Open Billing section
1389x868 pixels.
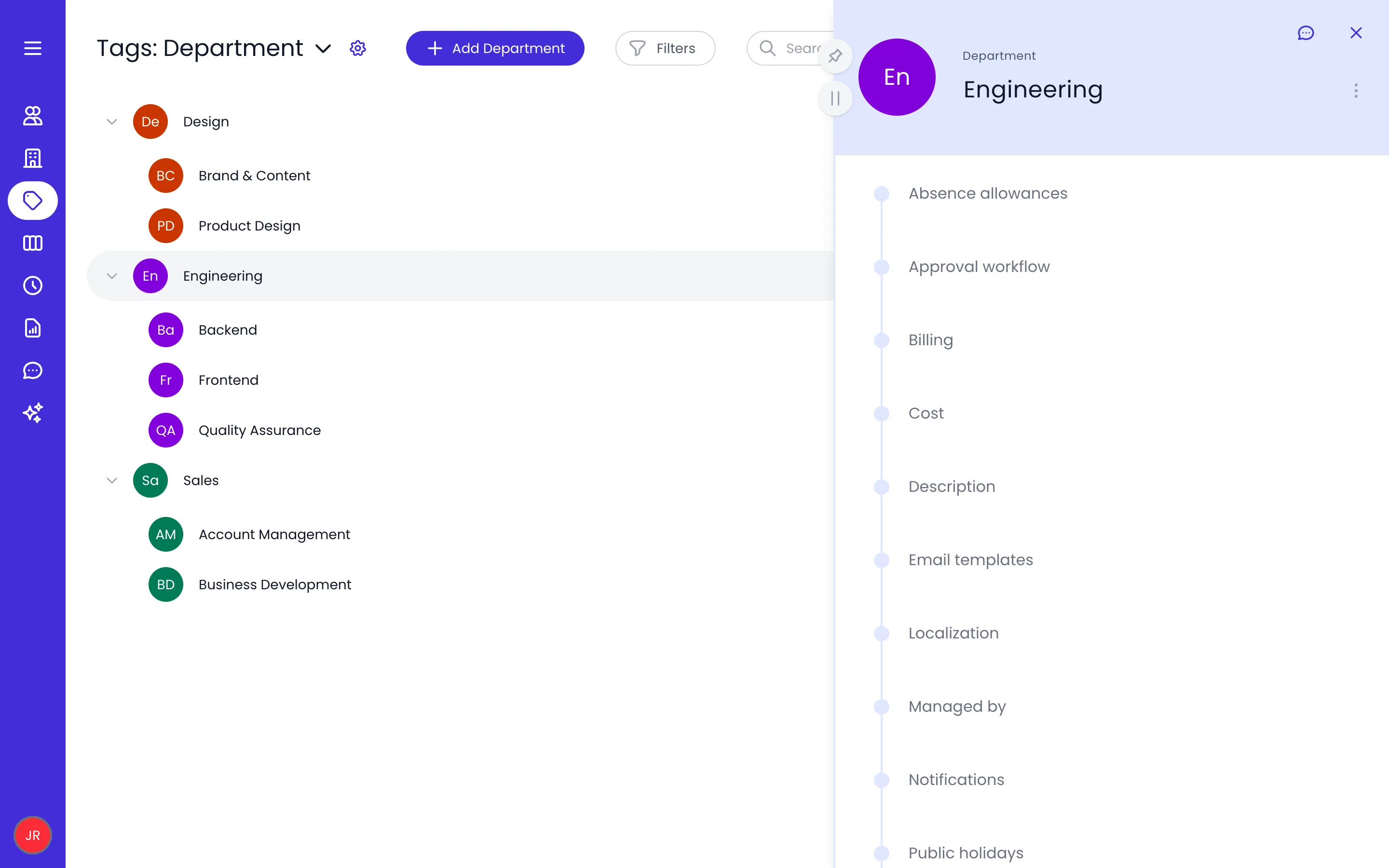point(930,340)
